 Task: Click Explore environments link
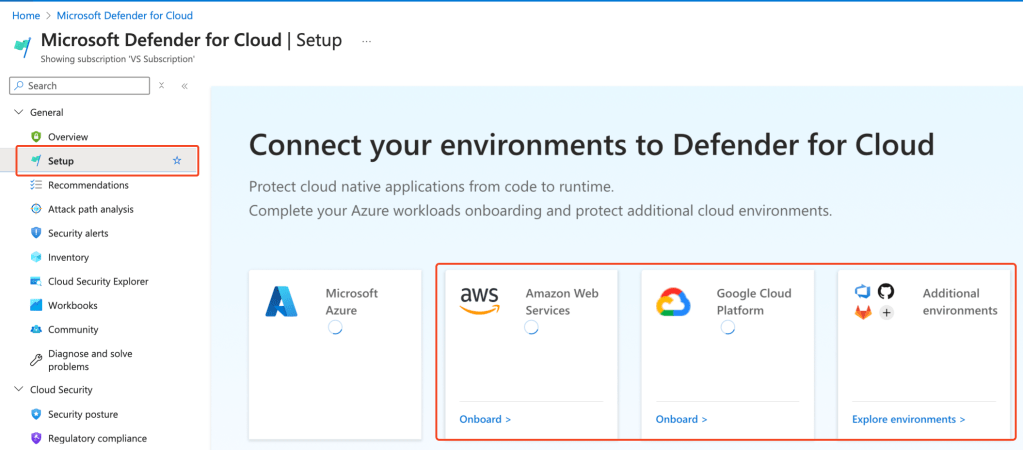click(x=908, y=419)
